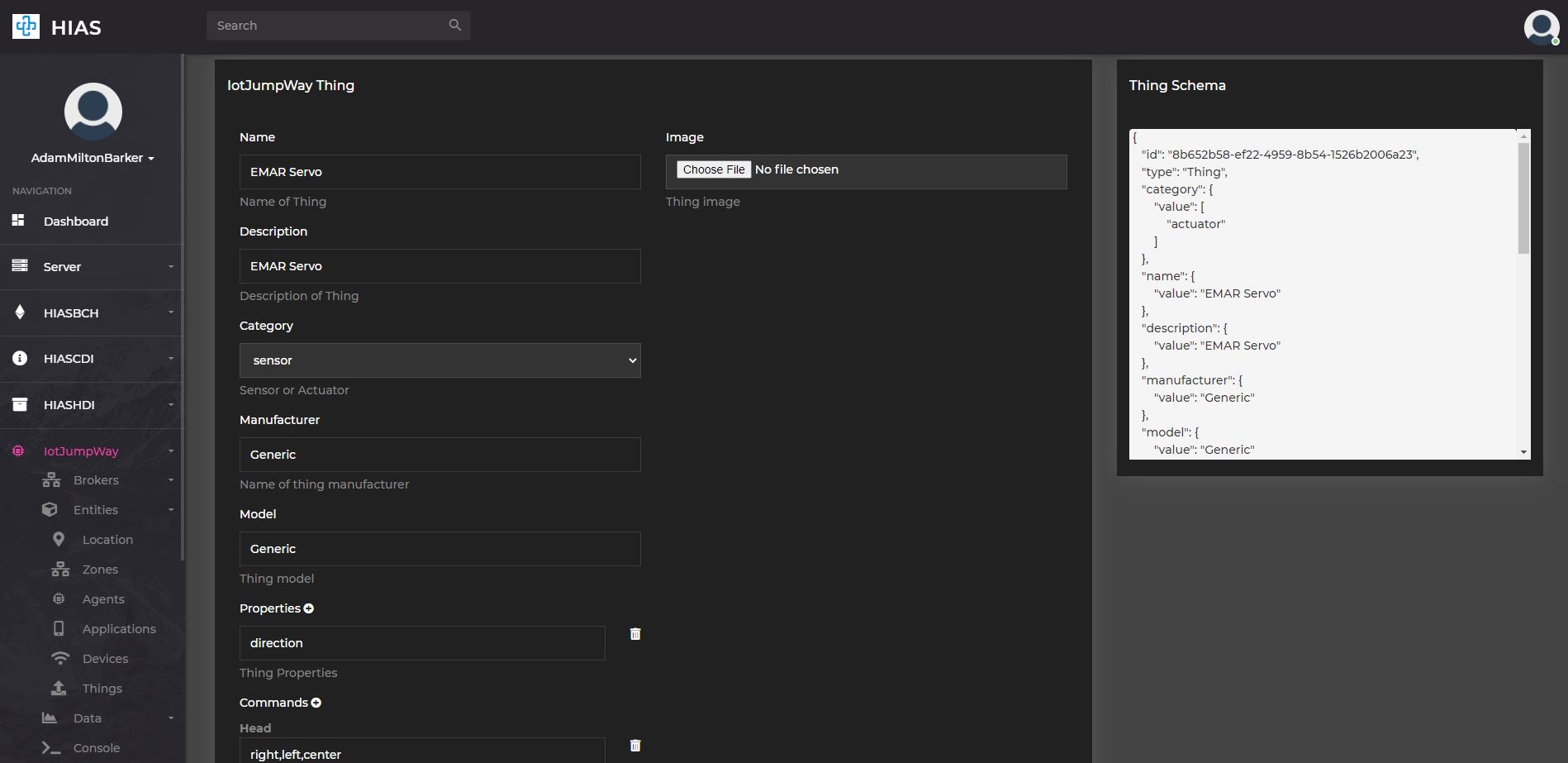Click the Description field containing EMAR Servo
The width and height of the screenshot is (1568, 763).
pyautogui.click(x=440, y=266)
